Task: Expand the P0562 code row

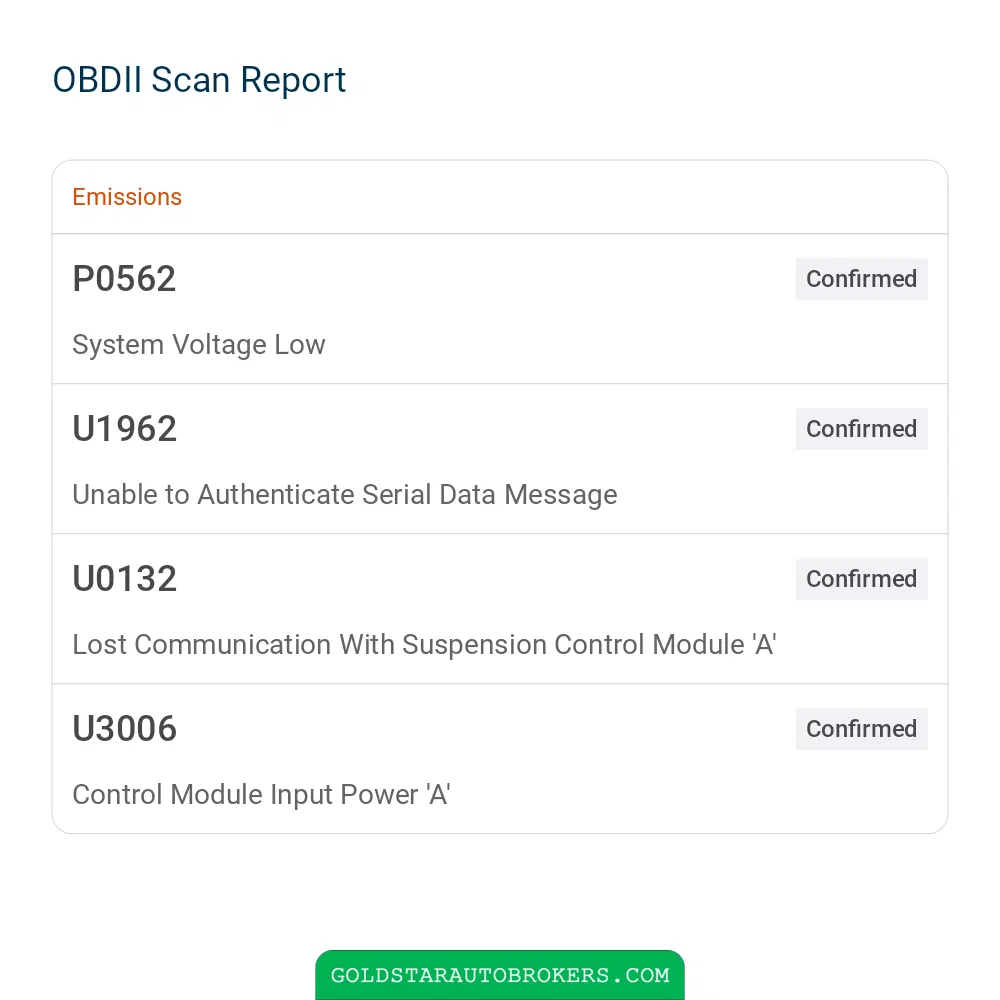Action: [x=500, y=309]
